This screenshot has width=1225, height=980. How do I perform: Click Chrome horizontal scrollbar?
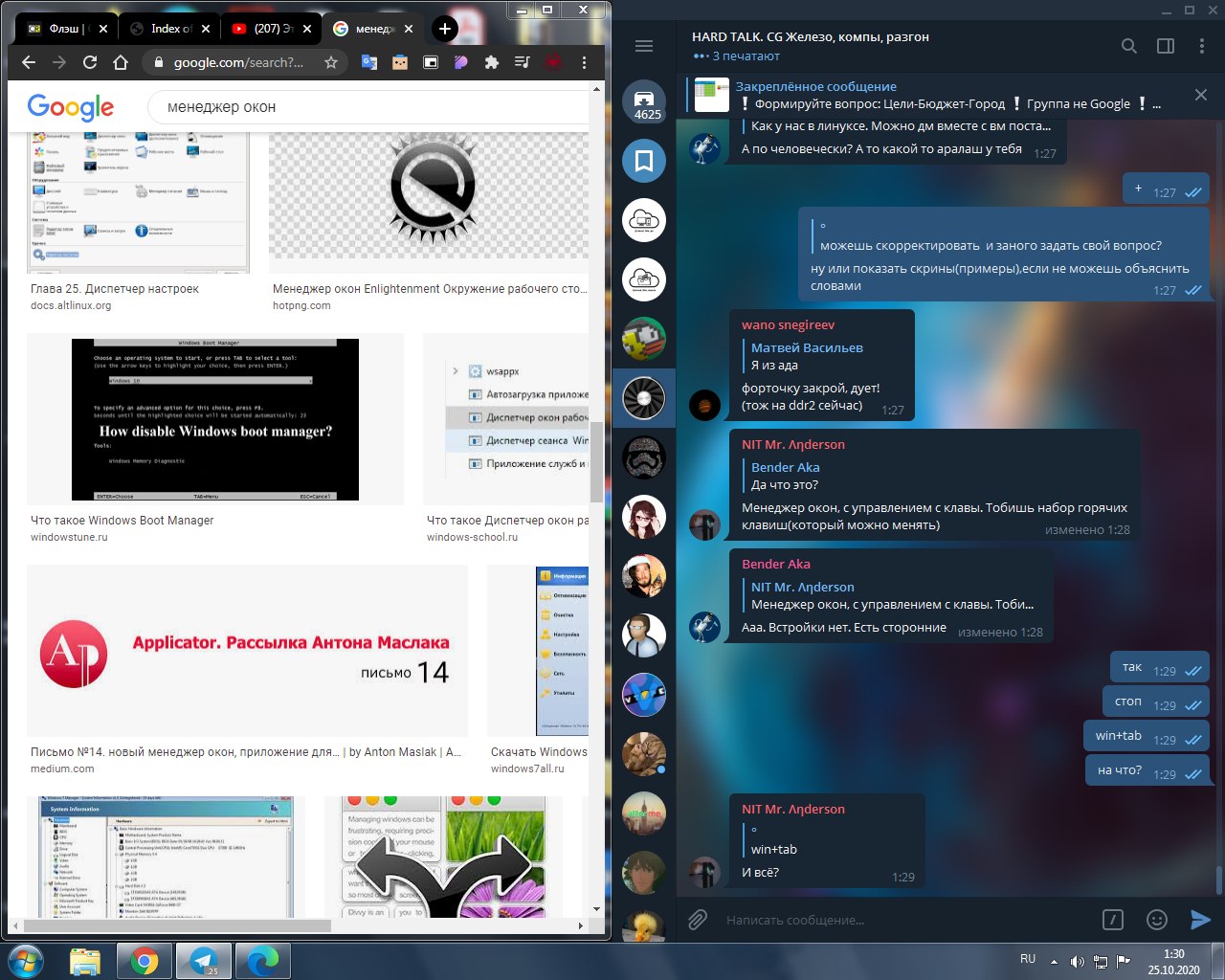pos(177,926)
